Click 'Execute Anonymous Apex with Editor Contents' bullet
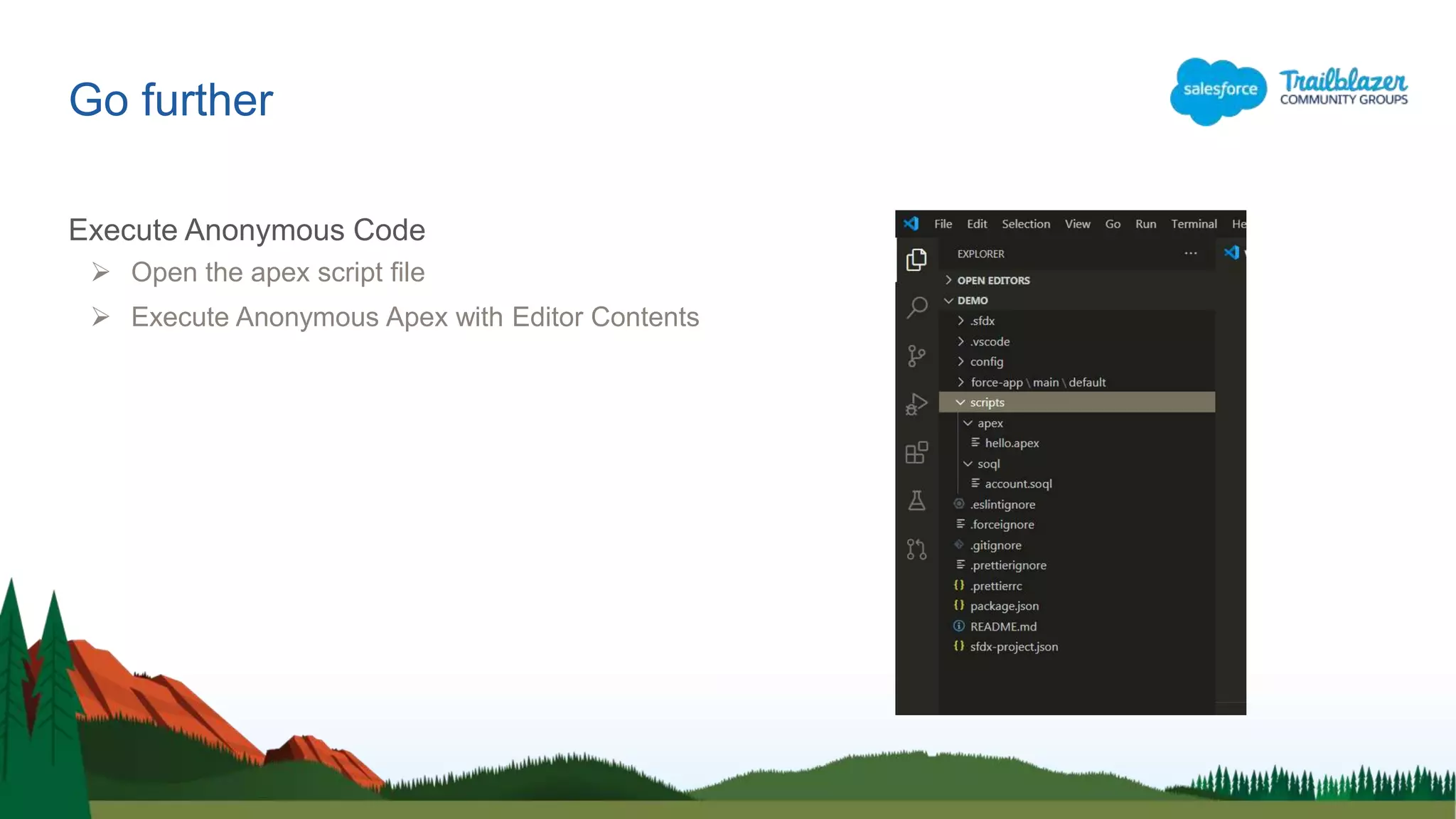This screenshot has width=1456, height=819. tap(415, 317)
